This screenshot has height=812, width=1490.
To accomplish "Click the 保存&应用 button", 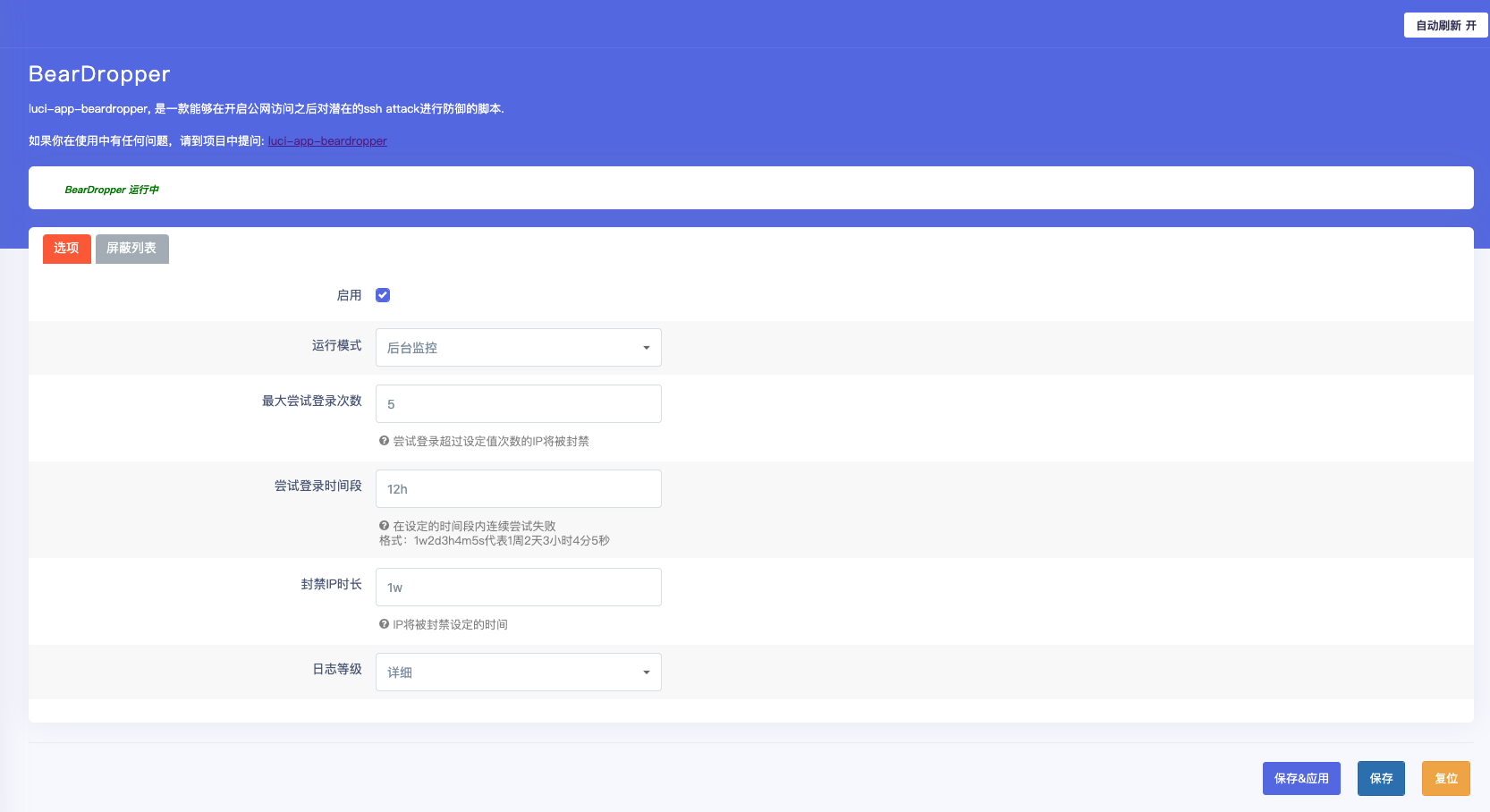I will click(1301, 778).
